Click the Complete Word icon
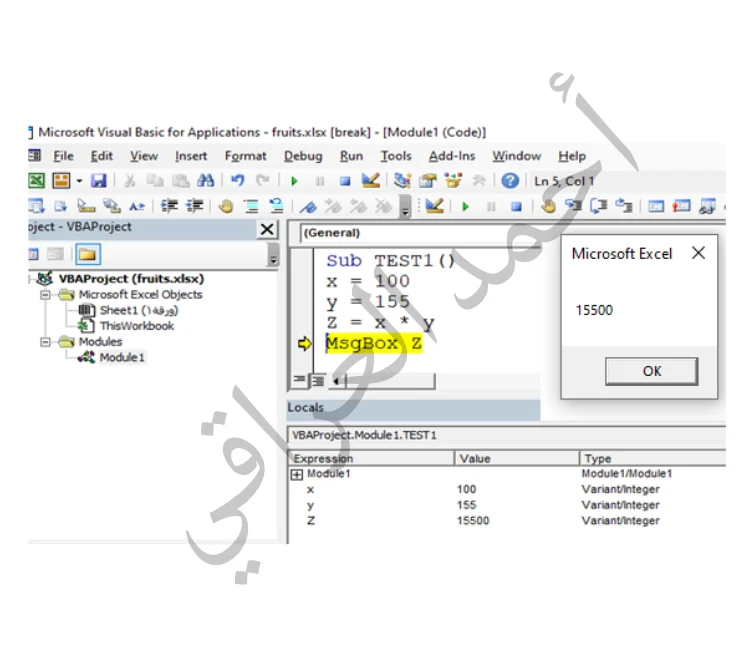Image resolution: width=751 pixels, height=664 pixels. [137, 206]
